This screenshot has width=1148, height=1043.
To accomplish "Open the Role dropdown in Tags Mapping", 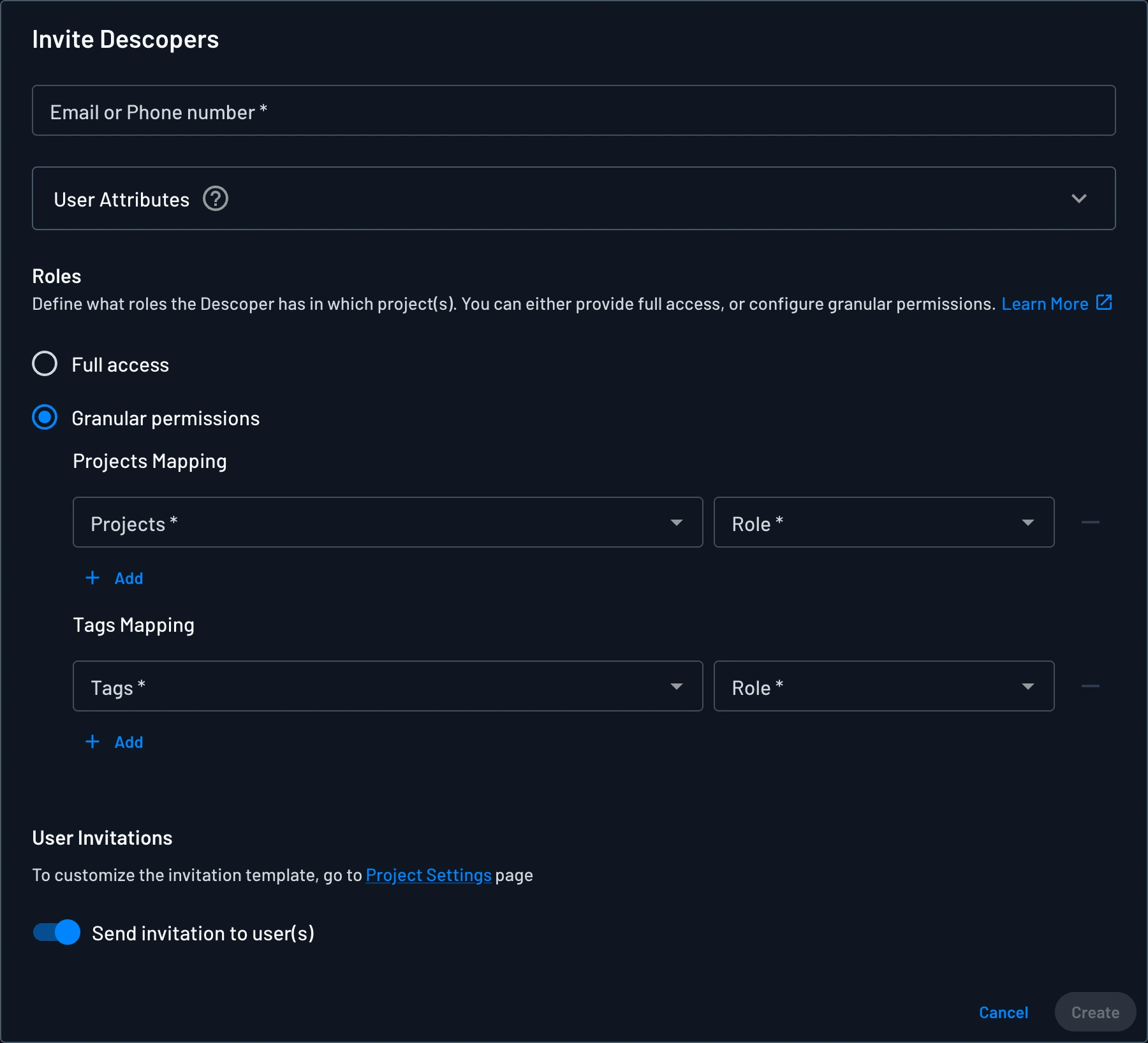I will pos(883,686).
